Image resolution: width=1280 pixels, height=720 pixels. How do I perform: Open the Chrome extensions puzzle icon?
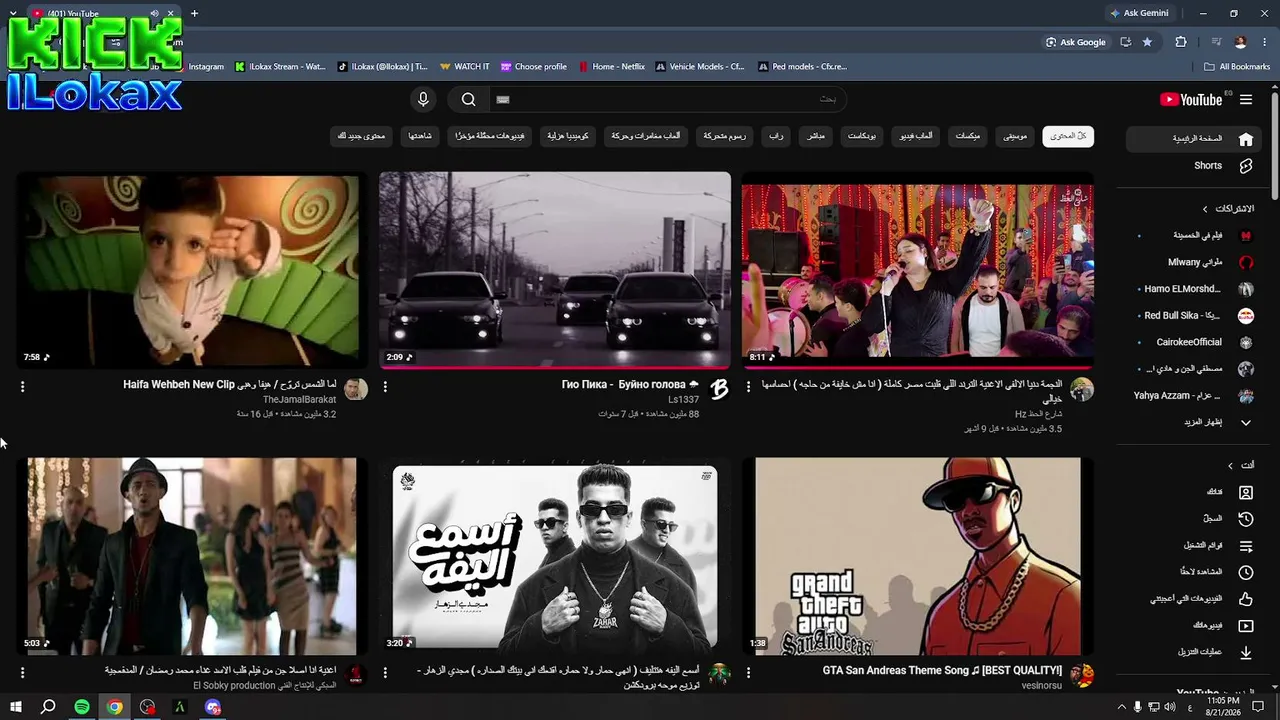pyautogui.click(x=1181, y=42)
